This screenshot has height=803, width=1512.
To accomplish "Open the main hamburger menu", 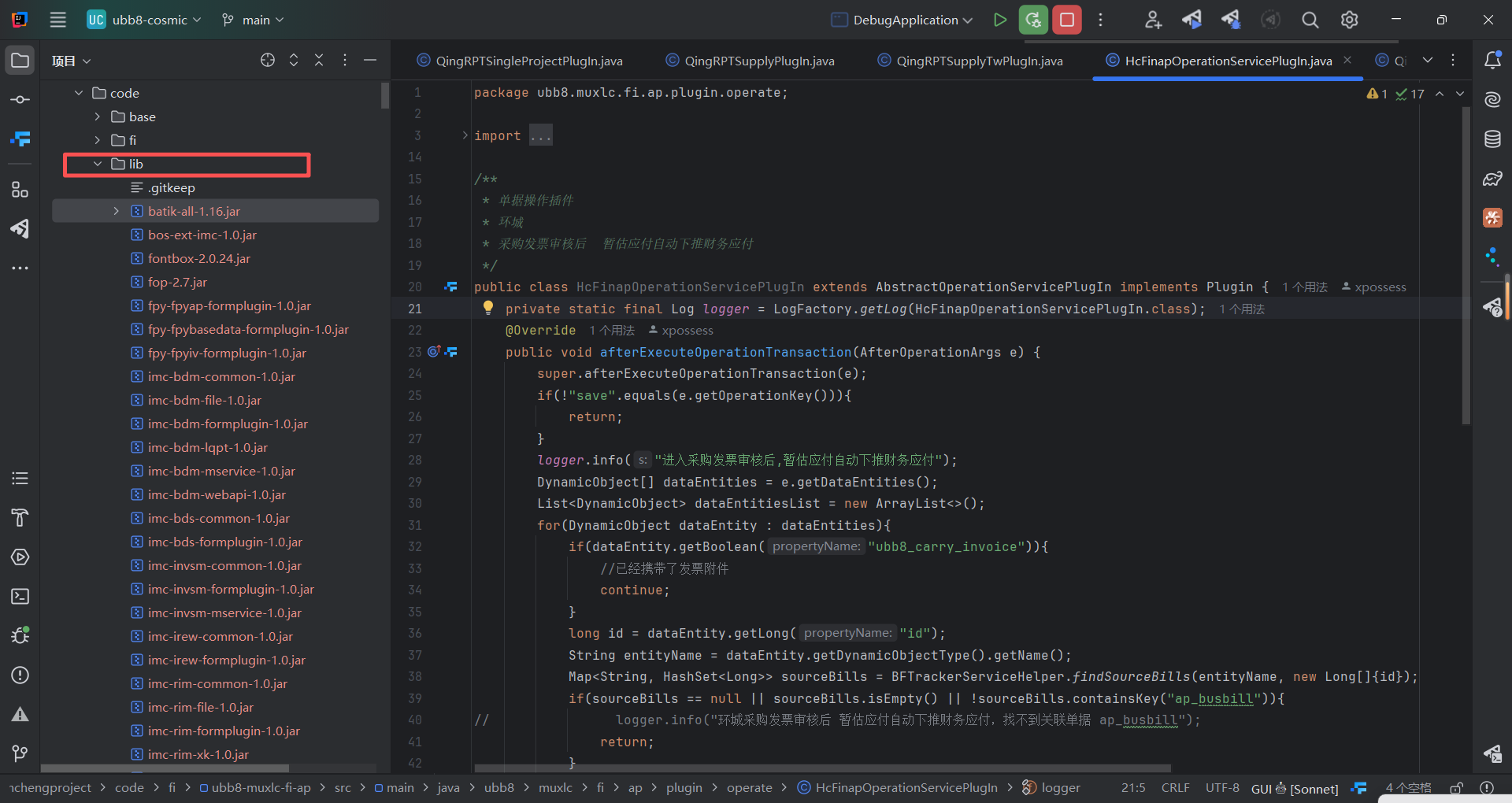I will click(x=57, y=20).
